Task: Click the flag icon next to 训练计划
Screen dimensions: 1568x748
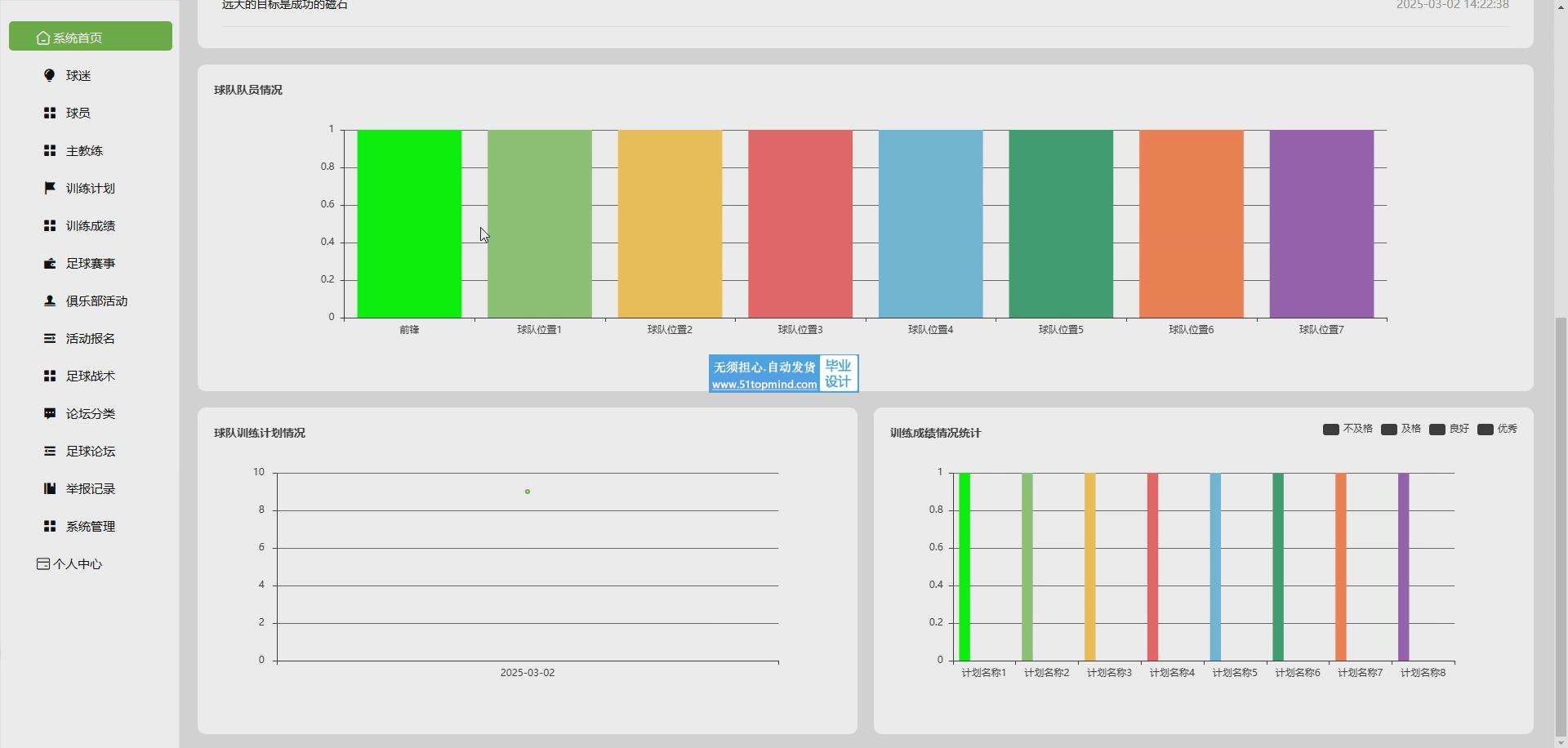Action: [x=50, y=188]
